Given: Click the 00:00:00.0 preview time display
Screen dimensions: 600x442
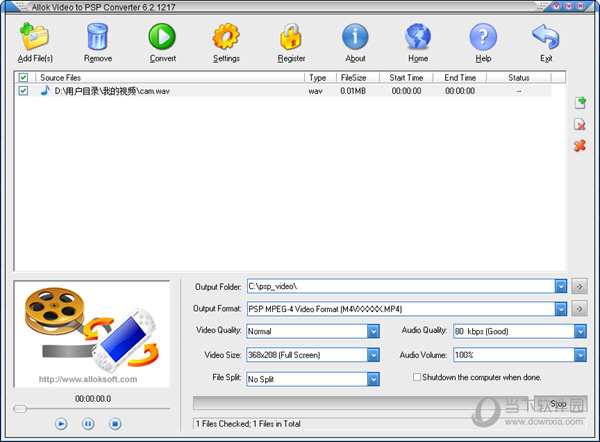Looking at the screenshot, I should pyautogui.click(x=93, y=399).
